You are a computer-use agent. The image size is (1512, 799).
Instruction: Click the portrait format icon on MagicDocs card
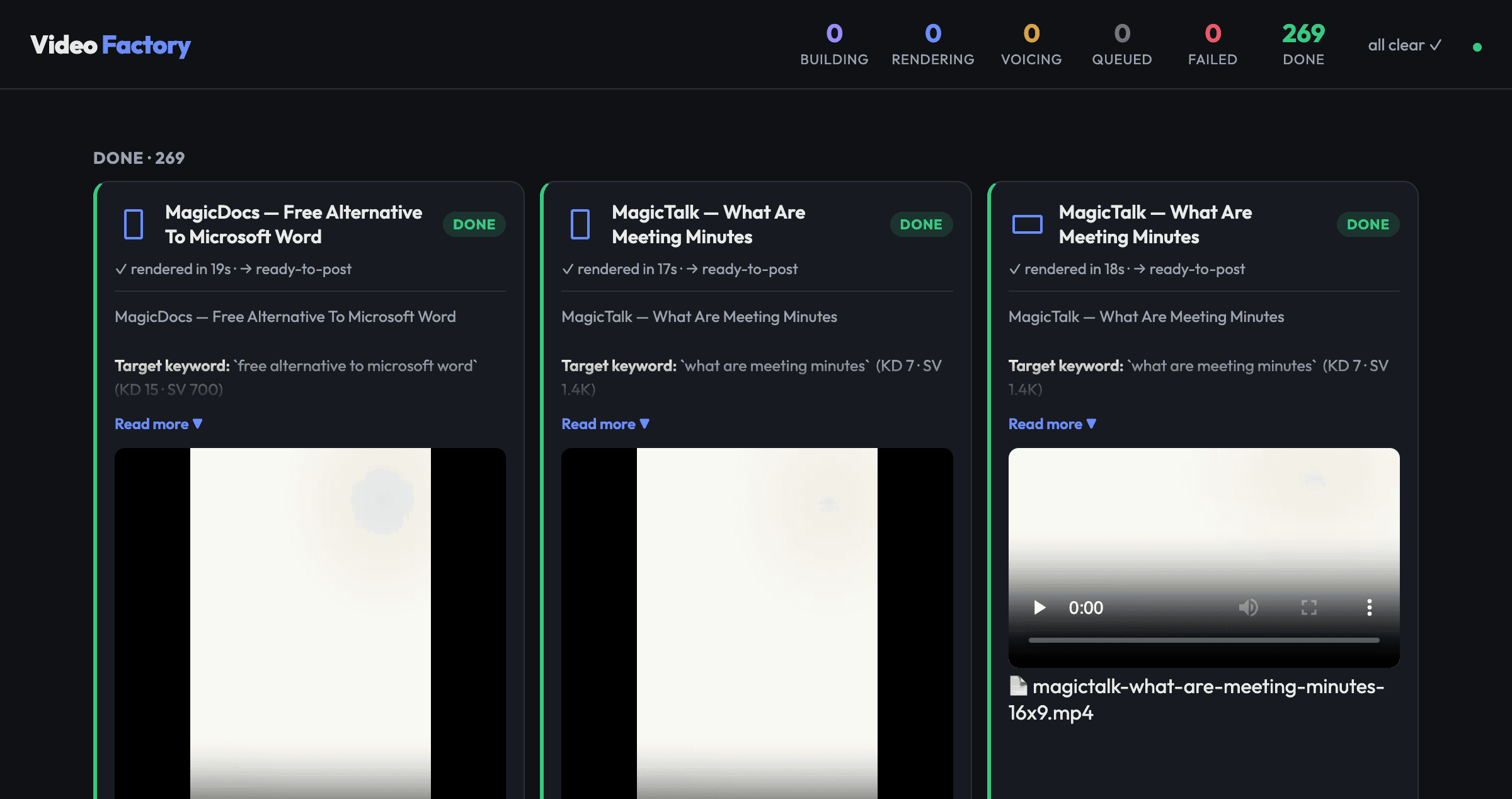tap(134, 224)
